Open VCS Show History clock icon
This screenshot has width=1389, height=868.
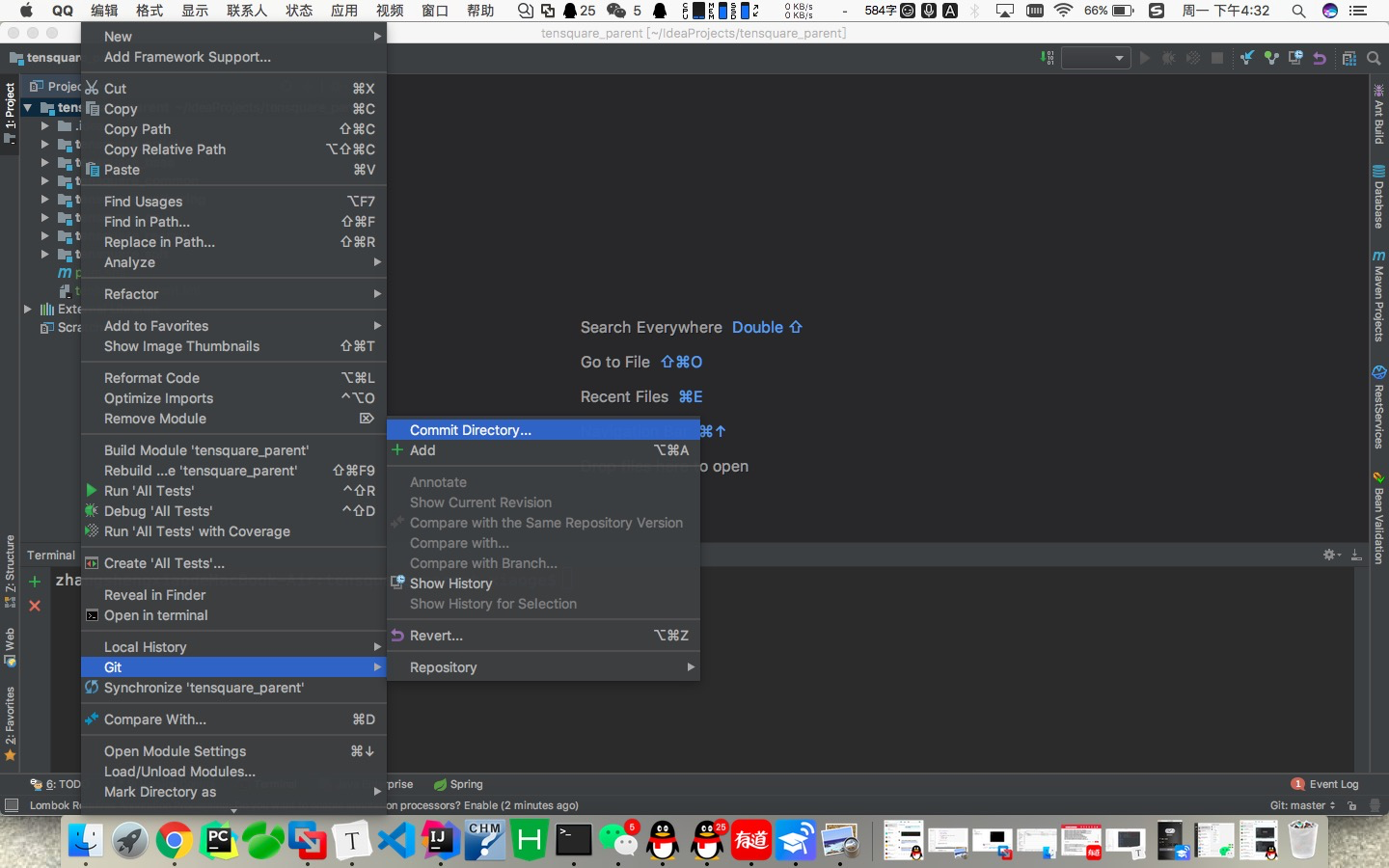point(1295,58)
